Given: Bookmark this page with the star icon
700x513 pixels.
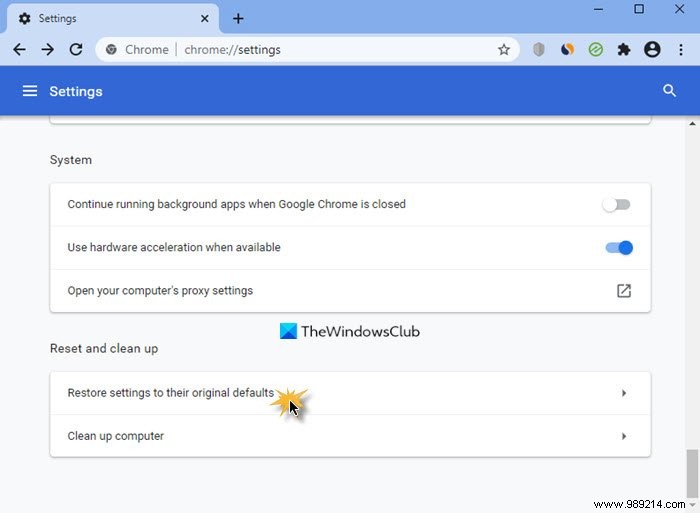Looking at the screenshot, I should tap(504, 50).
